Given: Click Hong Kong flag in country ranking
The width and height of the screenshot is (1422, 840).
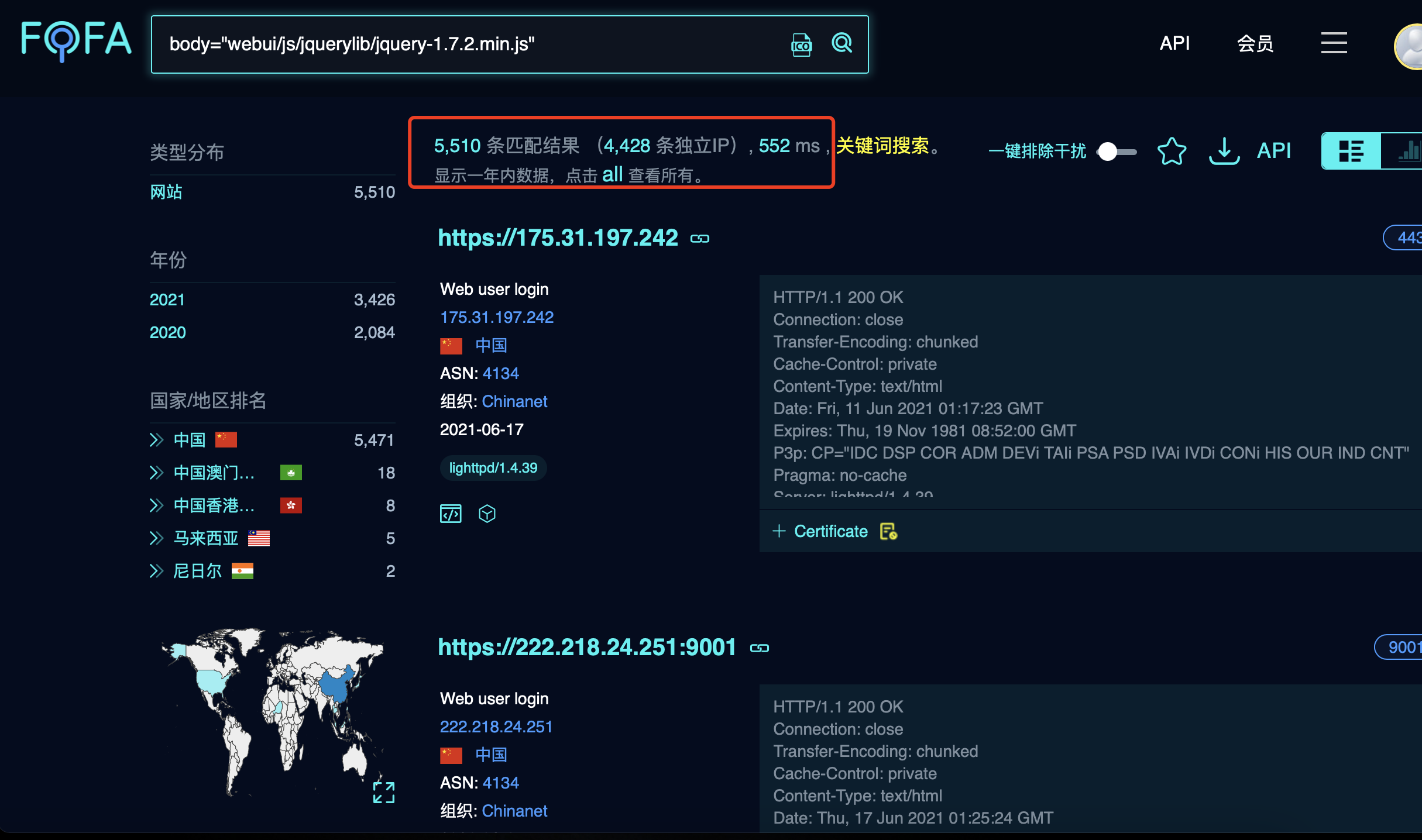Looking at the screenshot, I should pyautogui.click(x=291, y=505).
